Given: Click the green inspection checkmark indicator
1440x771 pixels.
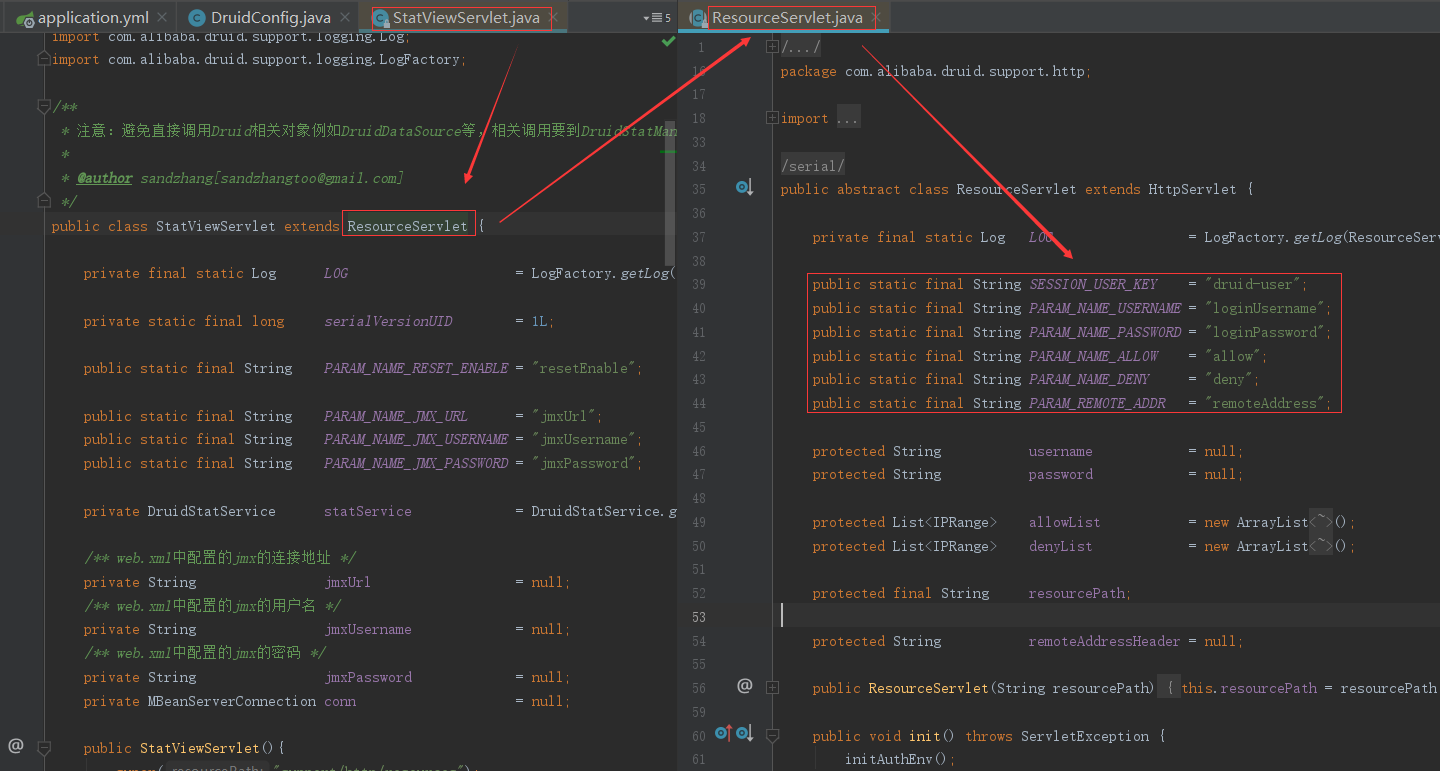Looking at the screenshot, I should (668, 42).
